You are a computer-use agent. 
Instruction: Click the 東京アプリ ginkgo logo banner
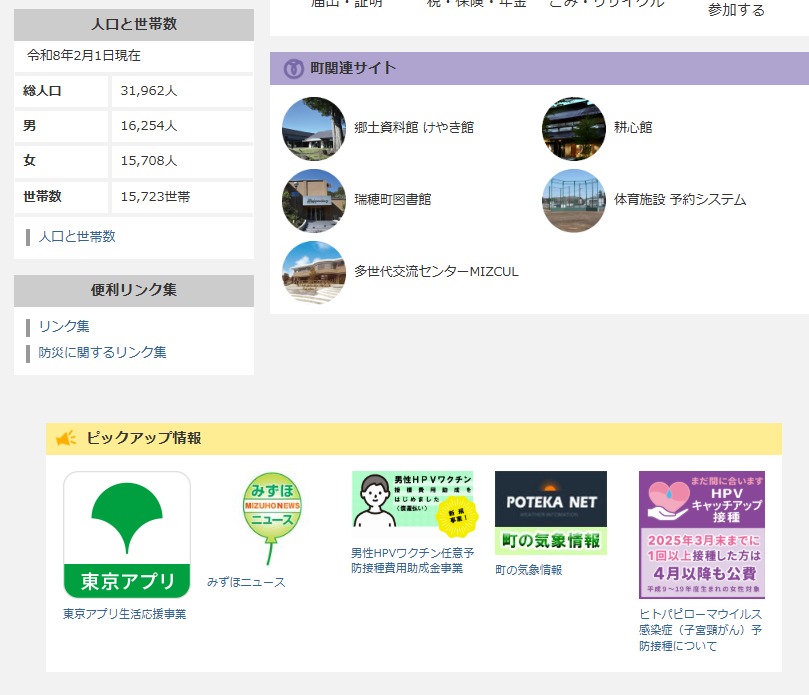(x=127, y=535)
